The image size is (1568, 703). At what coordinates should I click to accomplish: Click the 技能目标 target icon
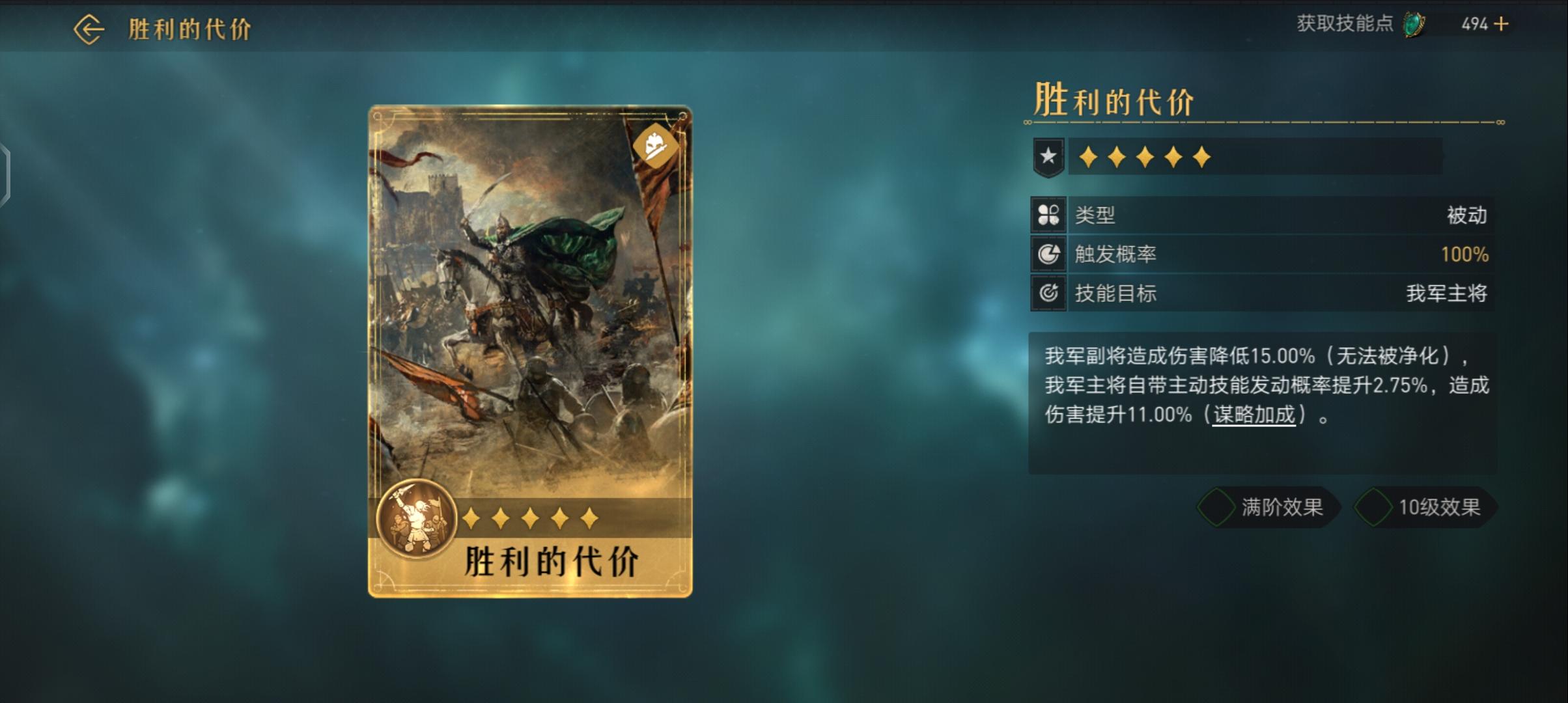click(x=1048, y=293)
